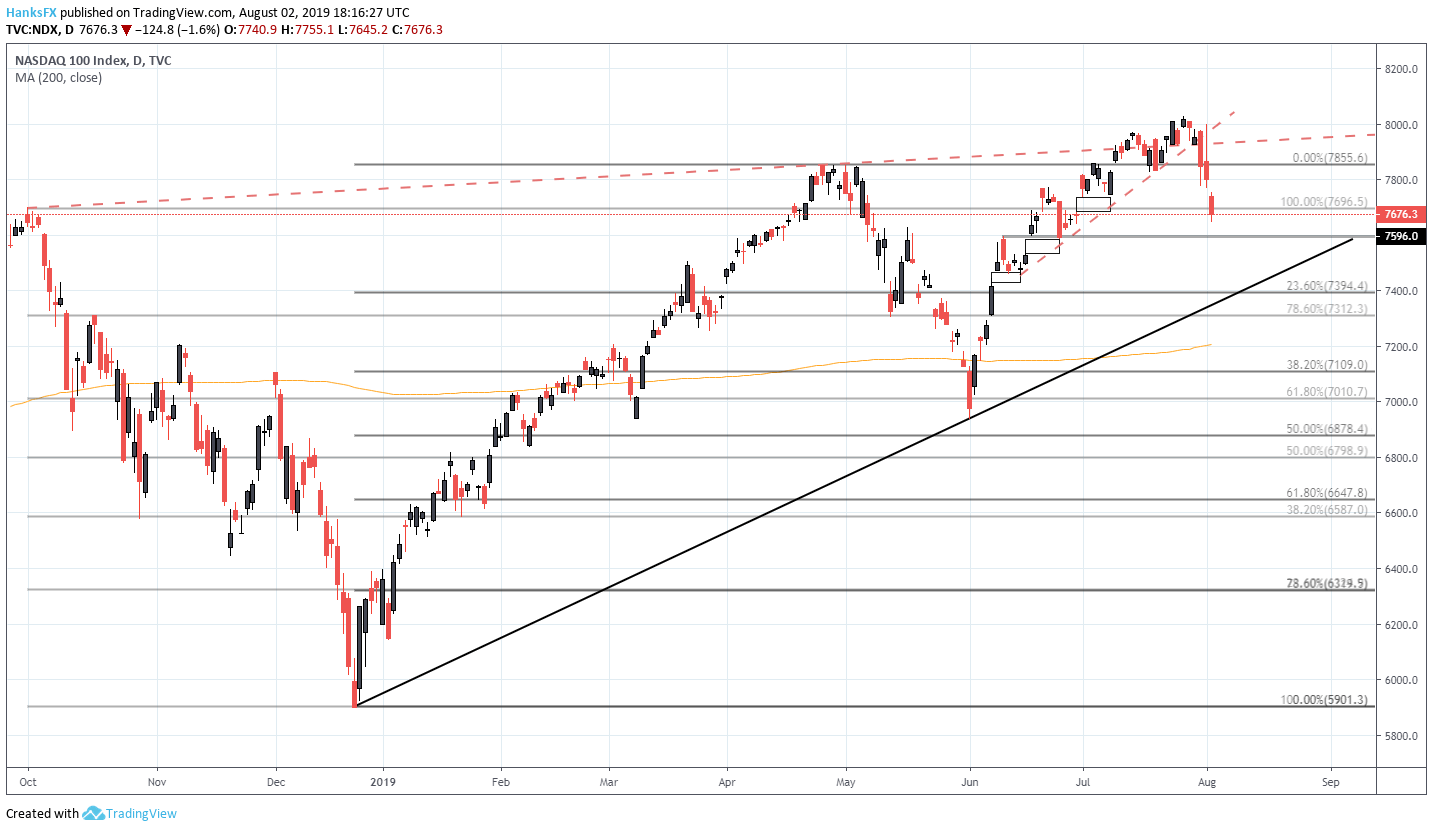Click the TradingView cloud logo at bottom

(94, 814)
